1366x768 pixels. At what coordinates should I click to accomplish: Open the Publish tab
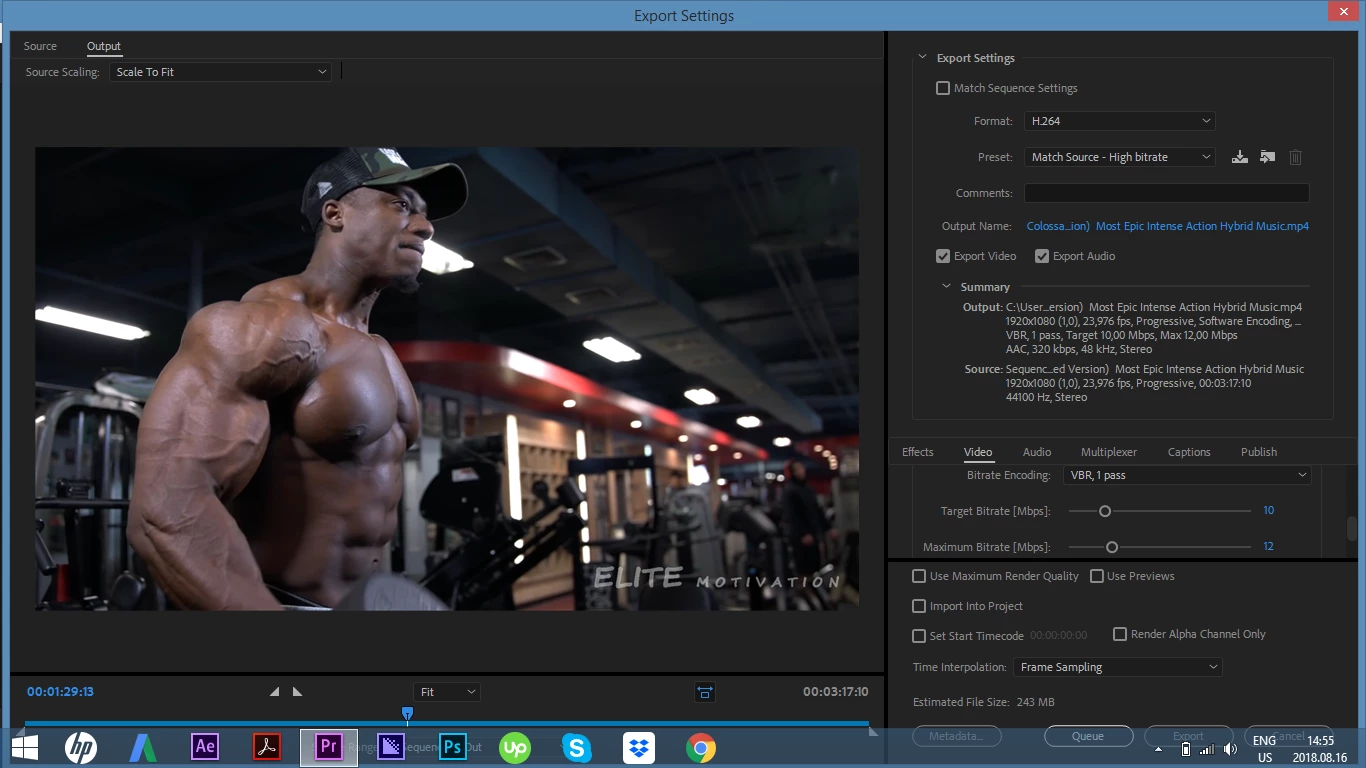click(x=1259, y=452)
